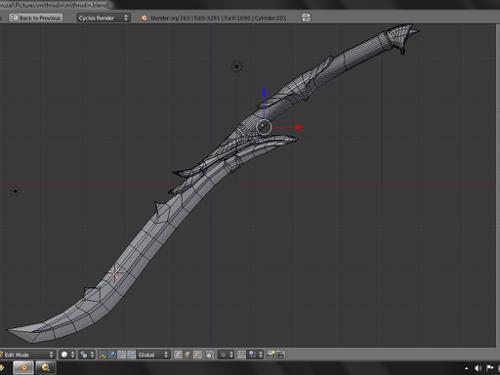Open the Edit Mode selector dropdown
This screenshot has height=375, width=500.
point(28,355)
